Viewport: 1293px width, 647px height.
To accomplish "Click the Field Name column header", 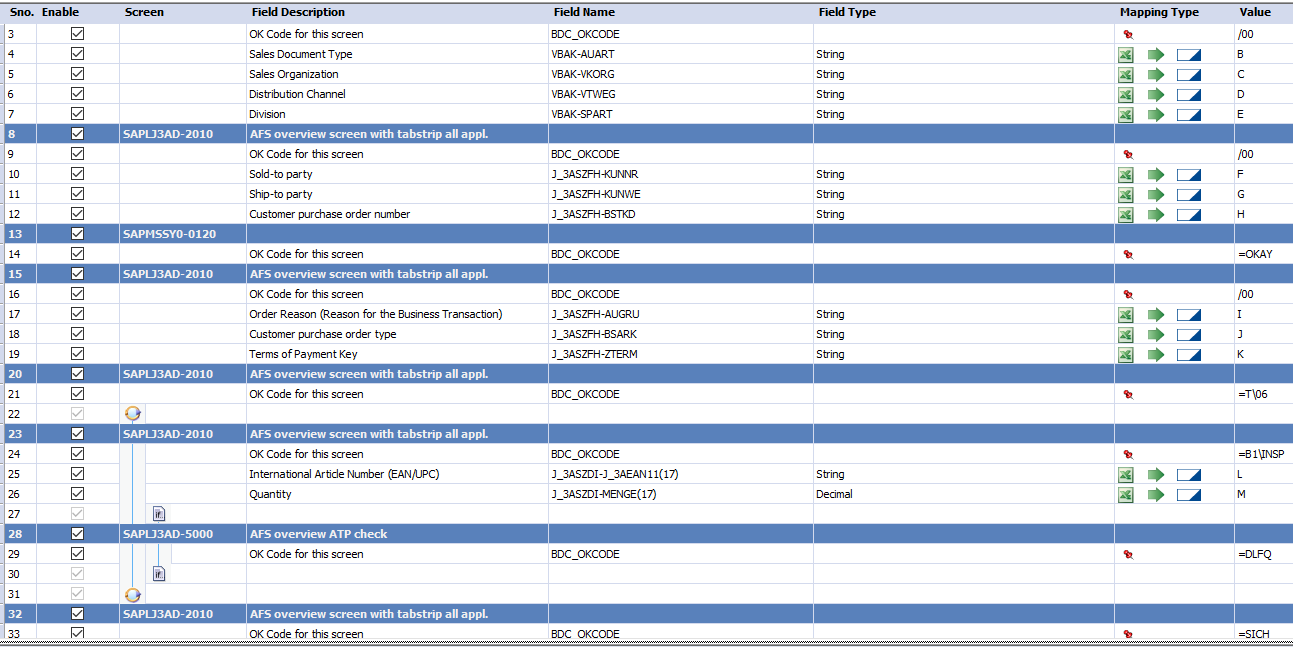I will tap(583, 12).
